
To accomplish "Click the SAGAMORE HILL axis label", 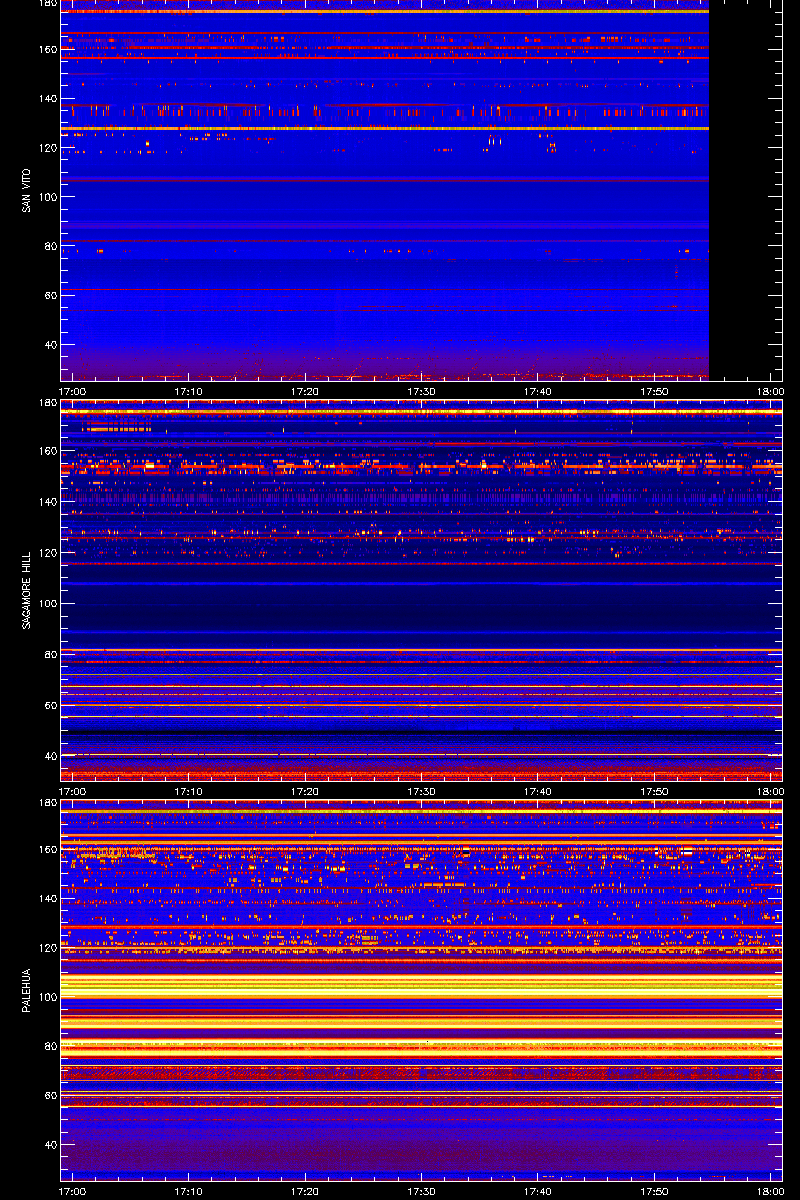I will click(x=26, y=591).
